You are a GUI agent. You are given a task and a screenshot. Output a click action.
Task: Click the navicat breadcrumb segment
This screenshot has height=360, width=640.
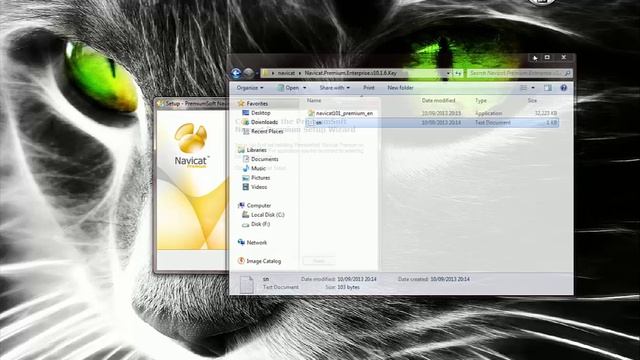coord(286,73)
